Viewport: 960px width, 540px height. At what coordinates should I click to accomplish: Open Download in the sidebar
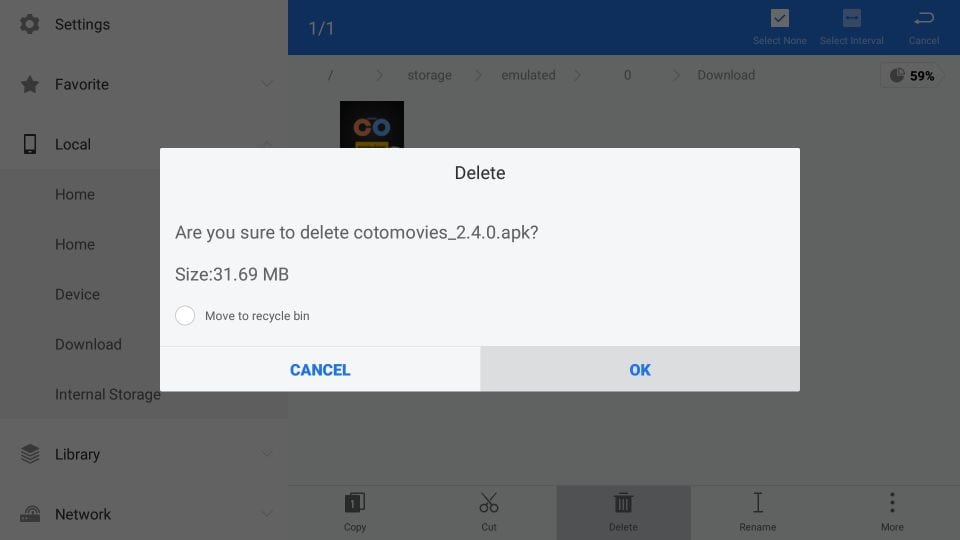[x=88, y=344]
